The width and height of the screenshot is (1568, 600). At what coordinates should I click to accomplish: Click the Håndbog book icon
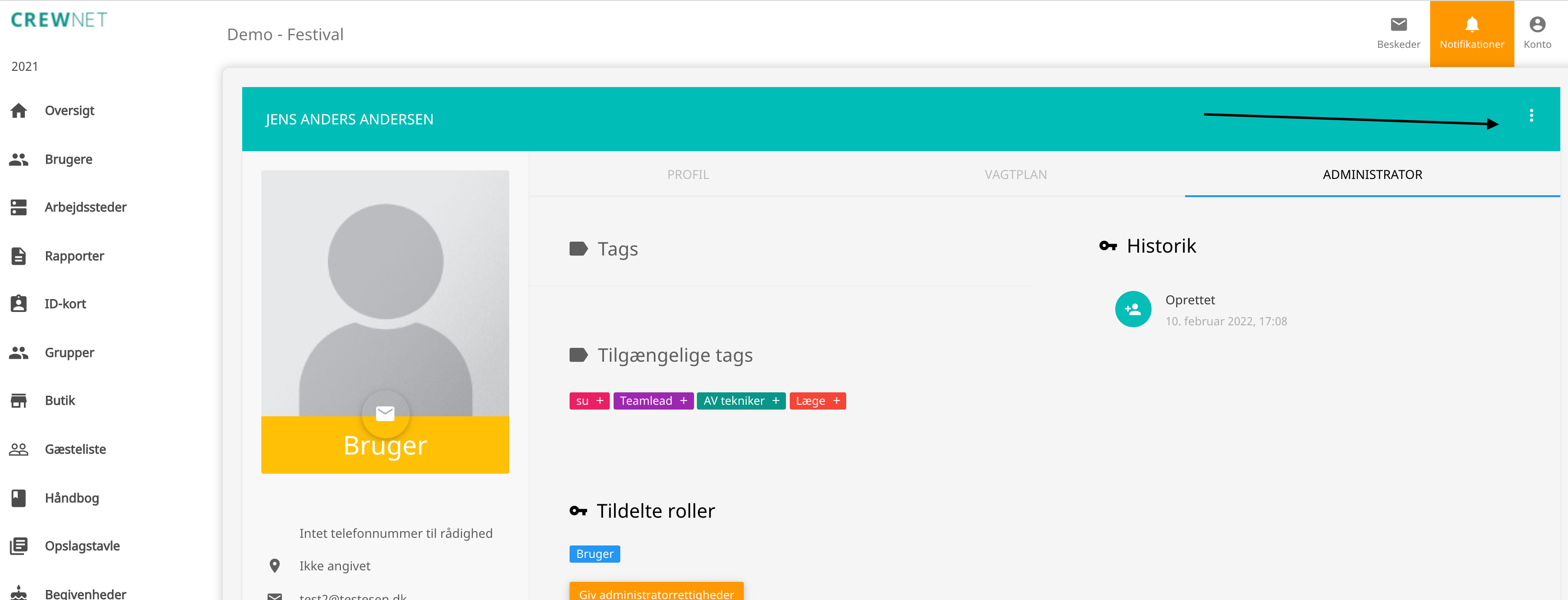(19, 499)
